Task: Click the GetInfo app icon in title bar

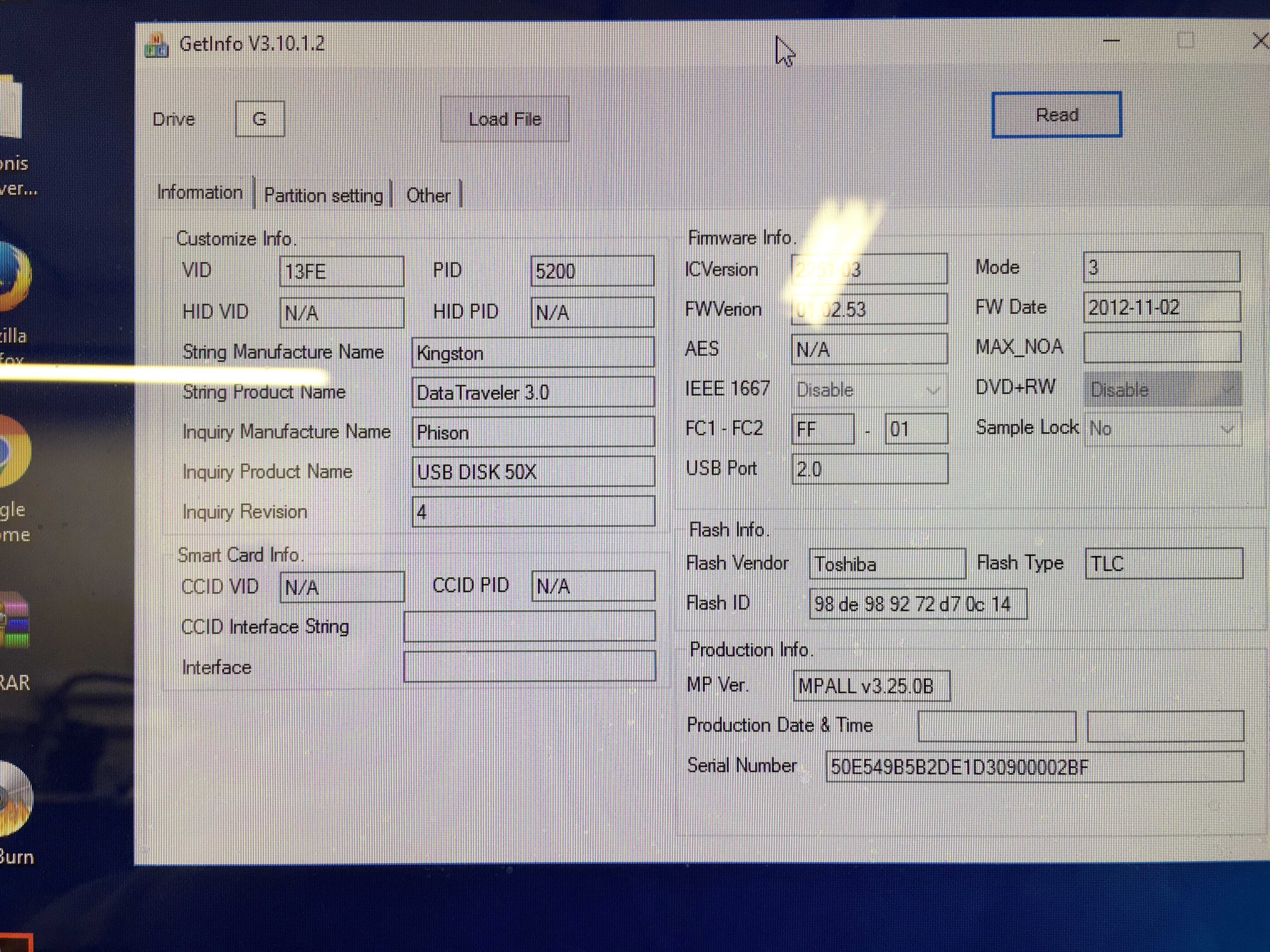Action: [156, 46]
